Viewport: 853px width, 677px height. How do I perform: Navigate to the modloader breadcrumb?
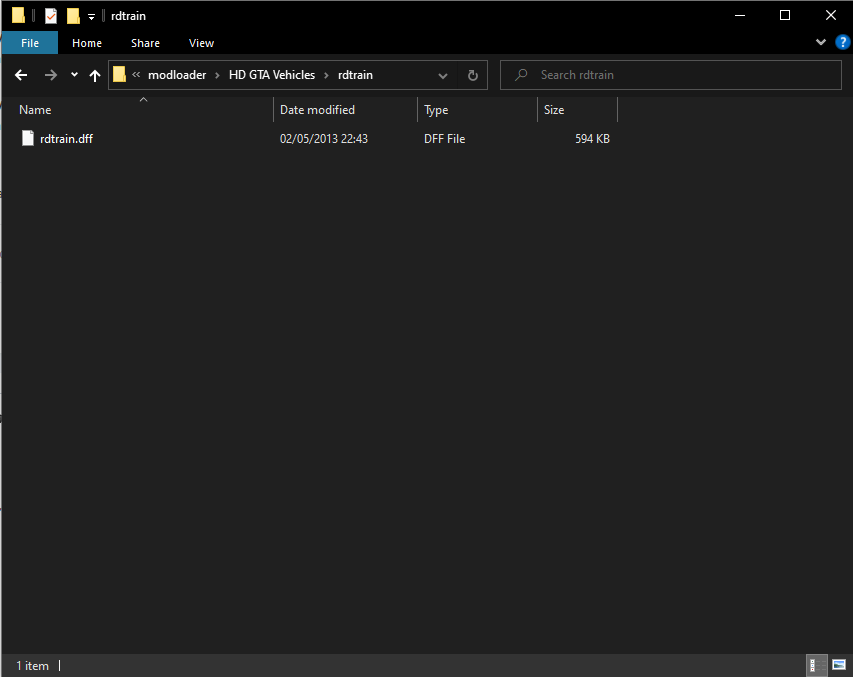pyautogui.click(x=177, y=75)
